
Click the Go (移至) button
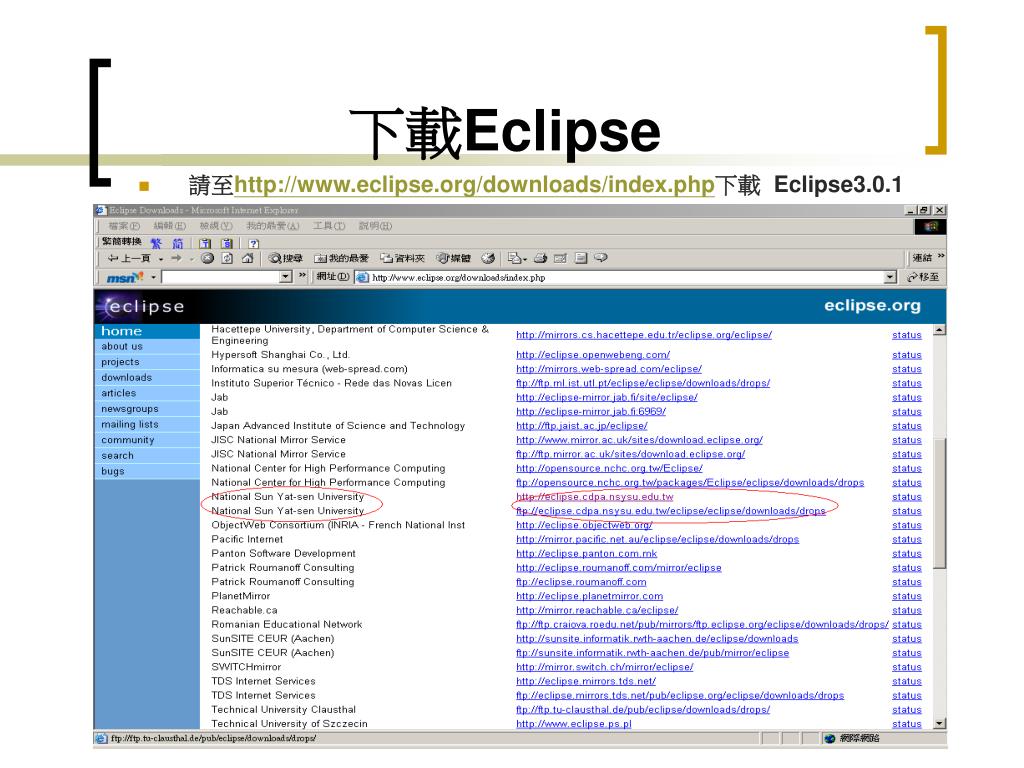pos(923,278)
